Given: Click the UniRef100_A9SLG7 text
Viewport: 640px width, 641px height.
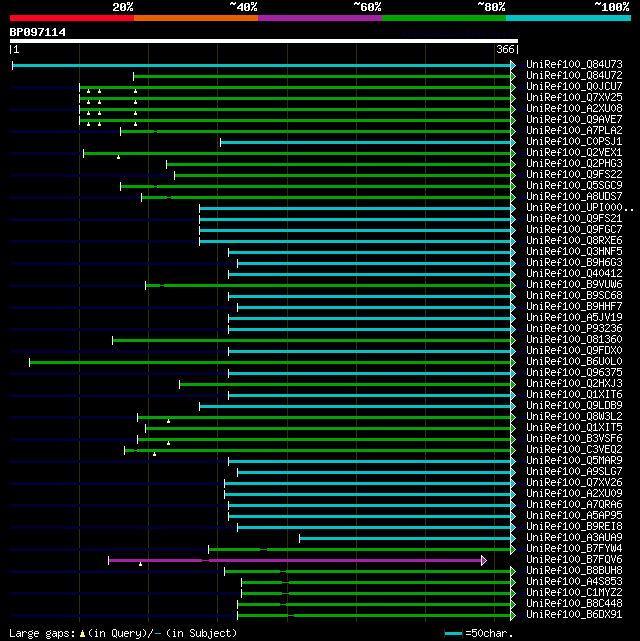Looking at the screenshot, I should pos(574,472).
